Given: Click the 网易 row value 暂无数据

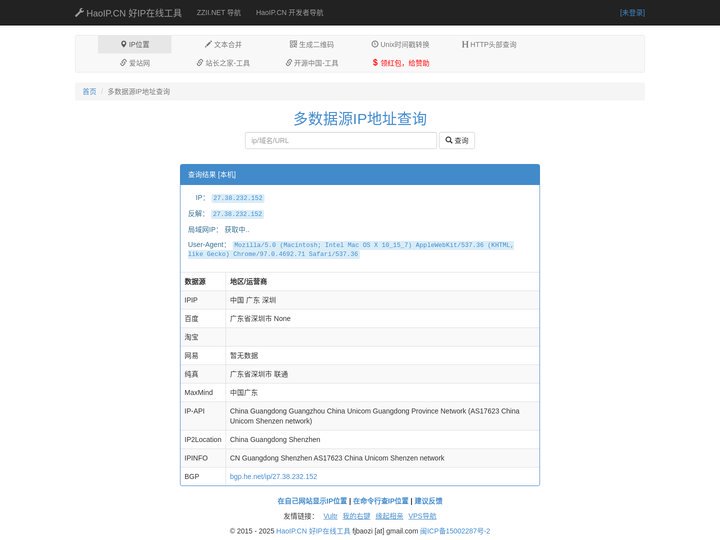Looking at the screenshot, I should click(244, 355).
